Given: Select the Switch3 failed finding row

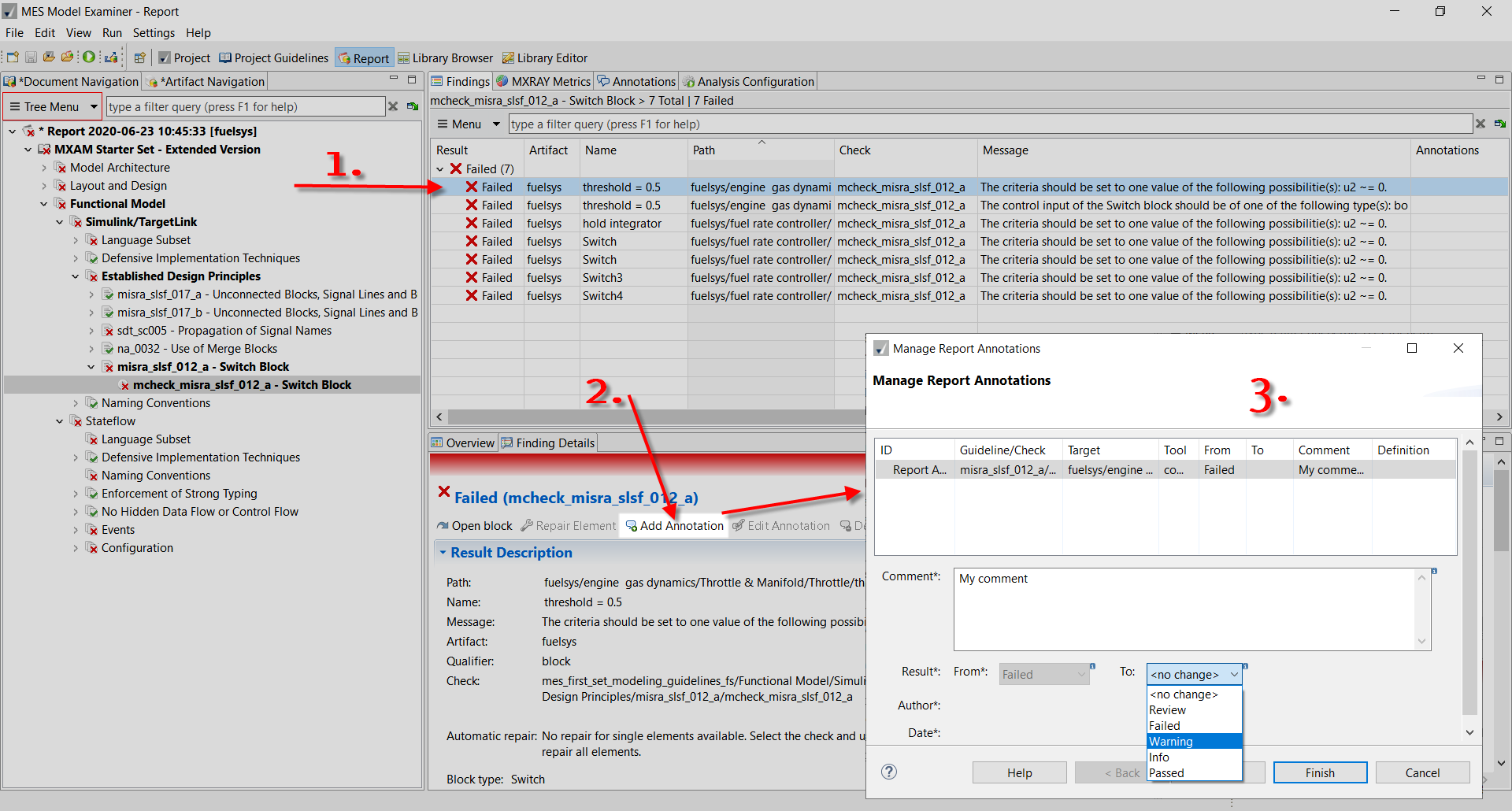Looking at the screenshot, I should [x=969, y=278].
